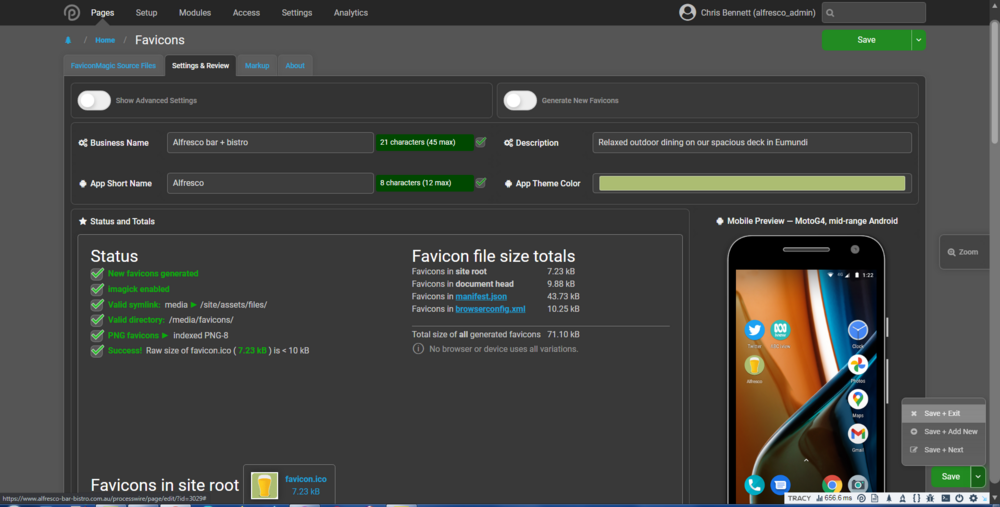Image resolution: width=1000 pixels, height=507 pixels.
Task: Click the favicon.ico beer mug thumbnail
Action: click(265, 485)
